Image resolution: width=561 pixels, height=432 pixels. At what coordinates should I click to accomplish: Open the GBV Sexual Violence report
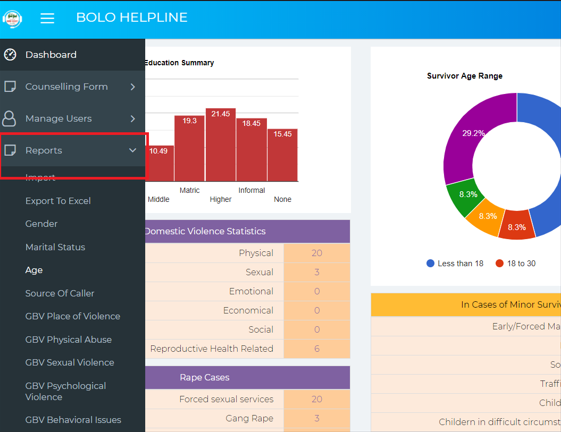(70, 363)
